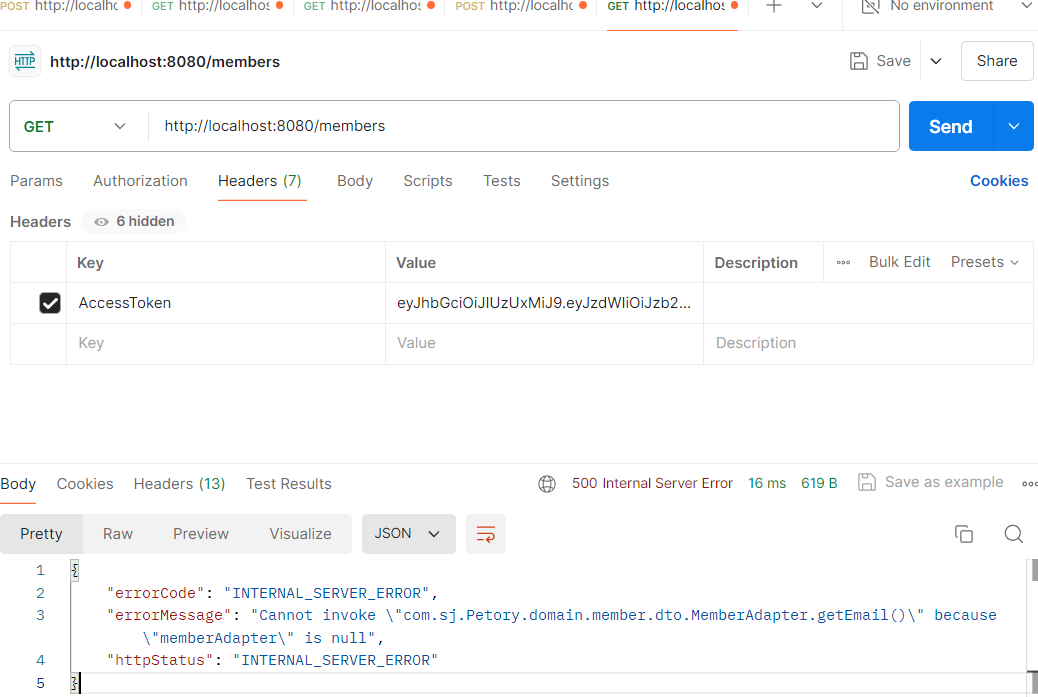The image size is (1038, 697).
Task: Expand the Save options chevron
Action: click(936, 62)
